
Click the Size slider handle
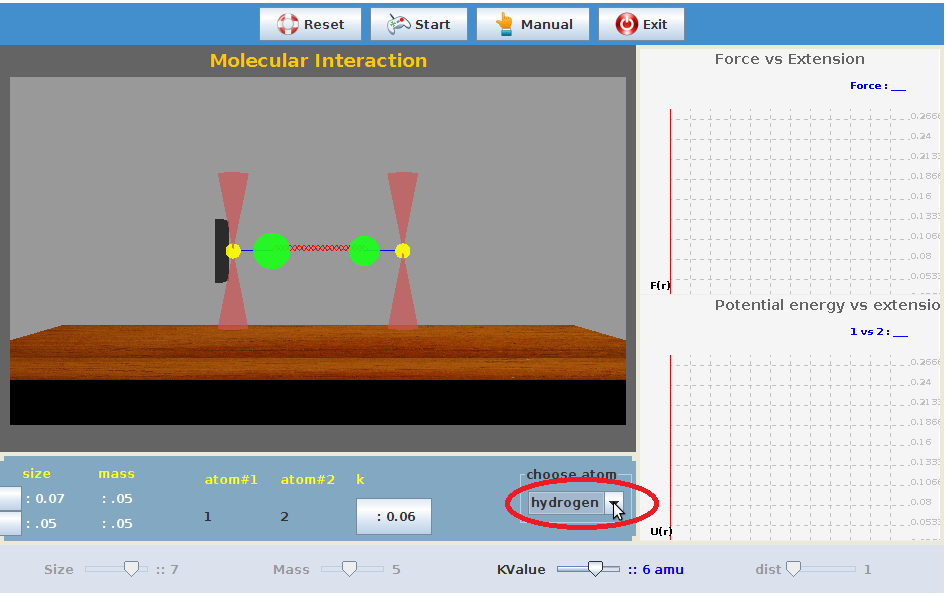131,569
